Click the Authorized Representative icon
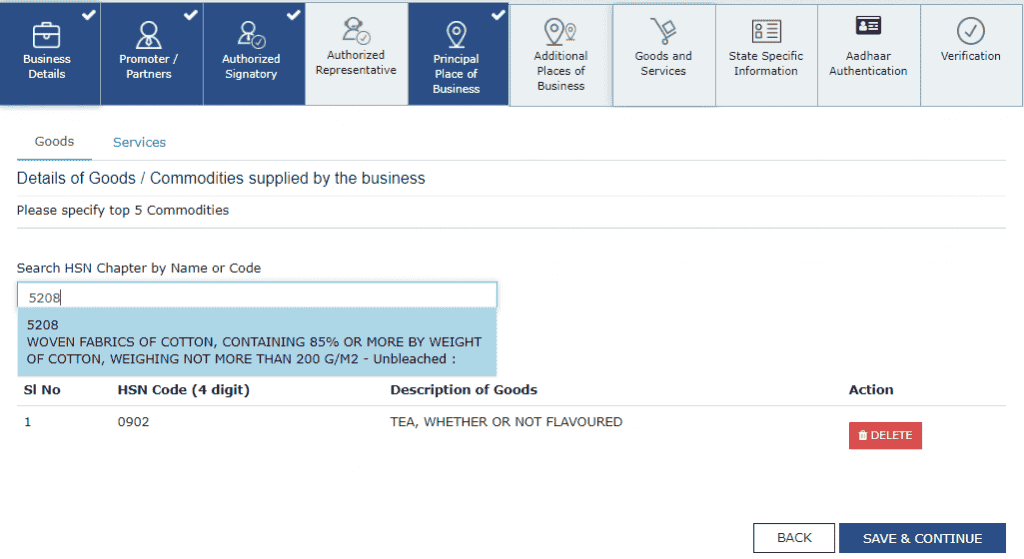Viewport: 1024px width, 559px height. click(356, 30)
